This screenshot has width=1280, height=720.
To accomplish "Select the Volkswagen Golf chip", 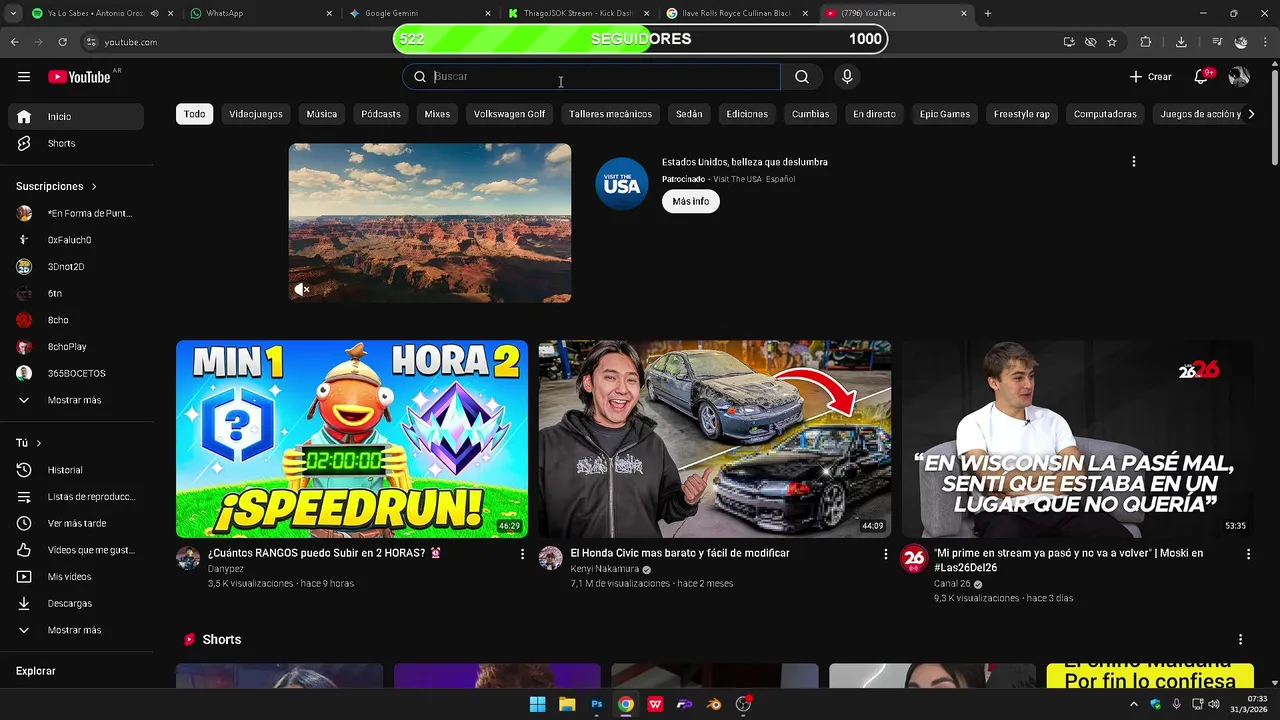I will pyautogui.click(x=509, y=114).
